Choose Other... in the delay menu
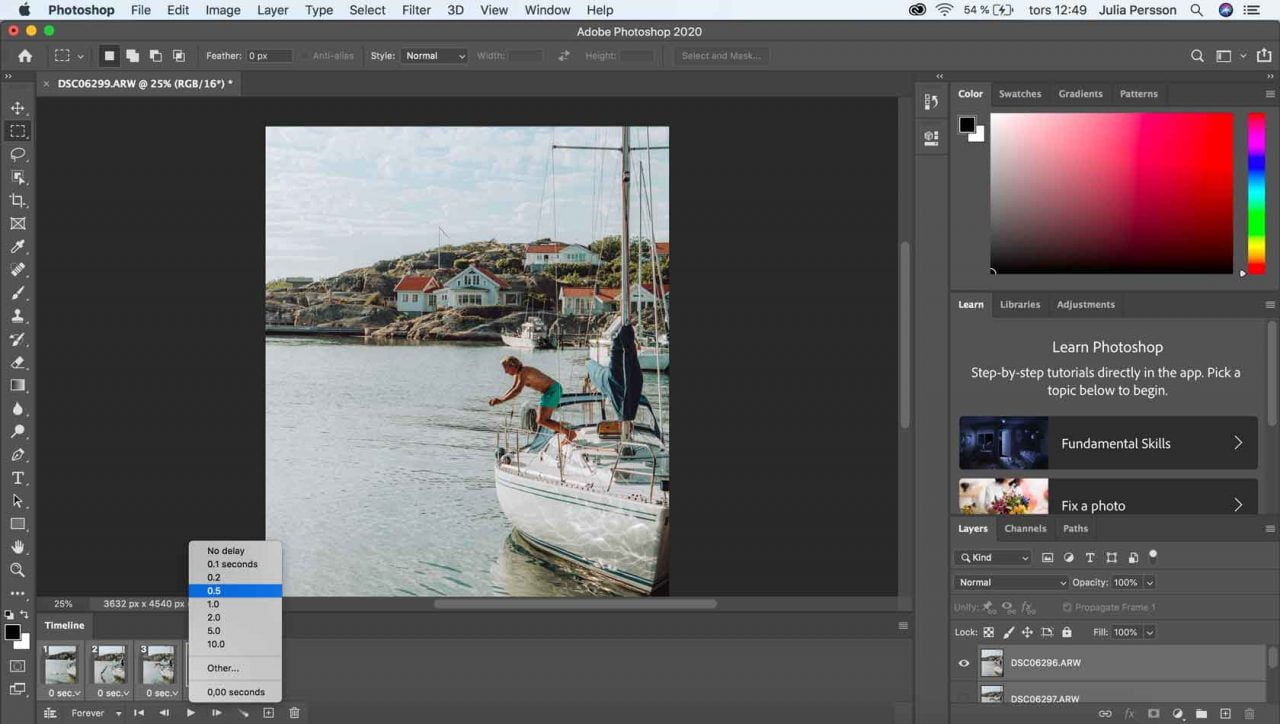 (221, 668)
